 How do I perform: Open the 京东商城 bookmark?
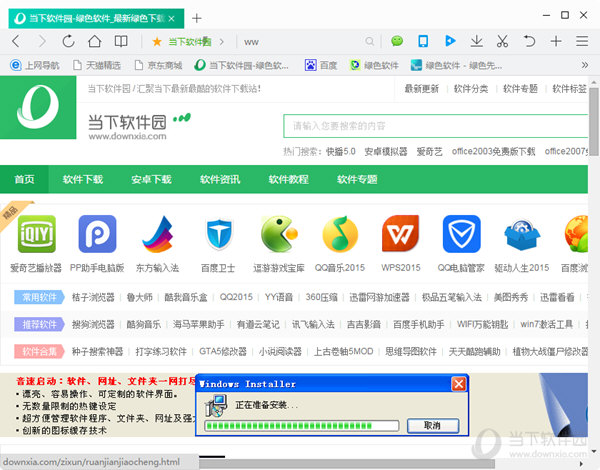158,65
